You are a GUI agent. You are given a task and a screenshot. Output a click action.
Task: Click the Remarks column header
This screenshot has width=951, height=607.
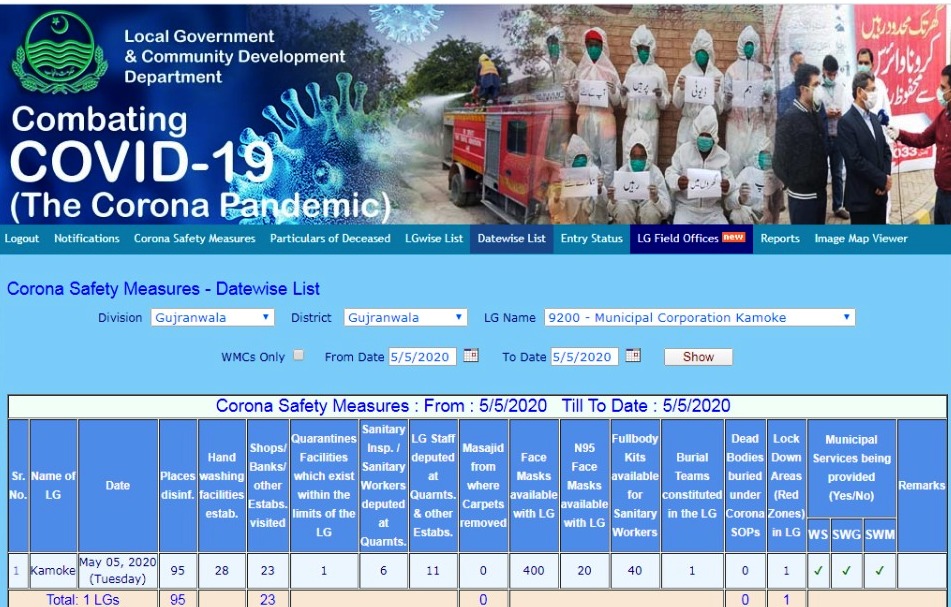point(921,485)
